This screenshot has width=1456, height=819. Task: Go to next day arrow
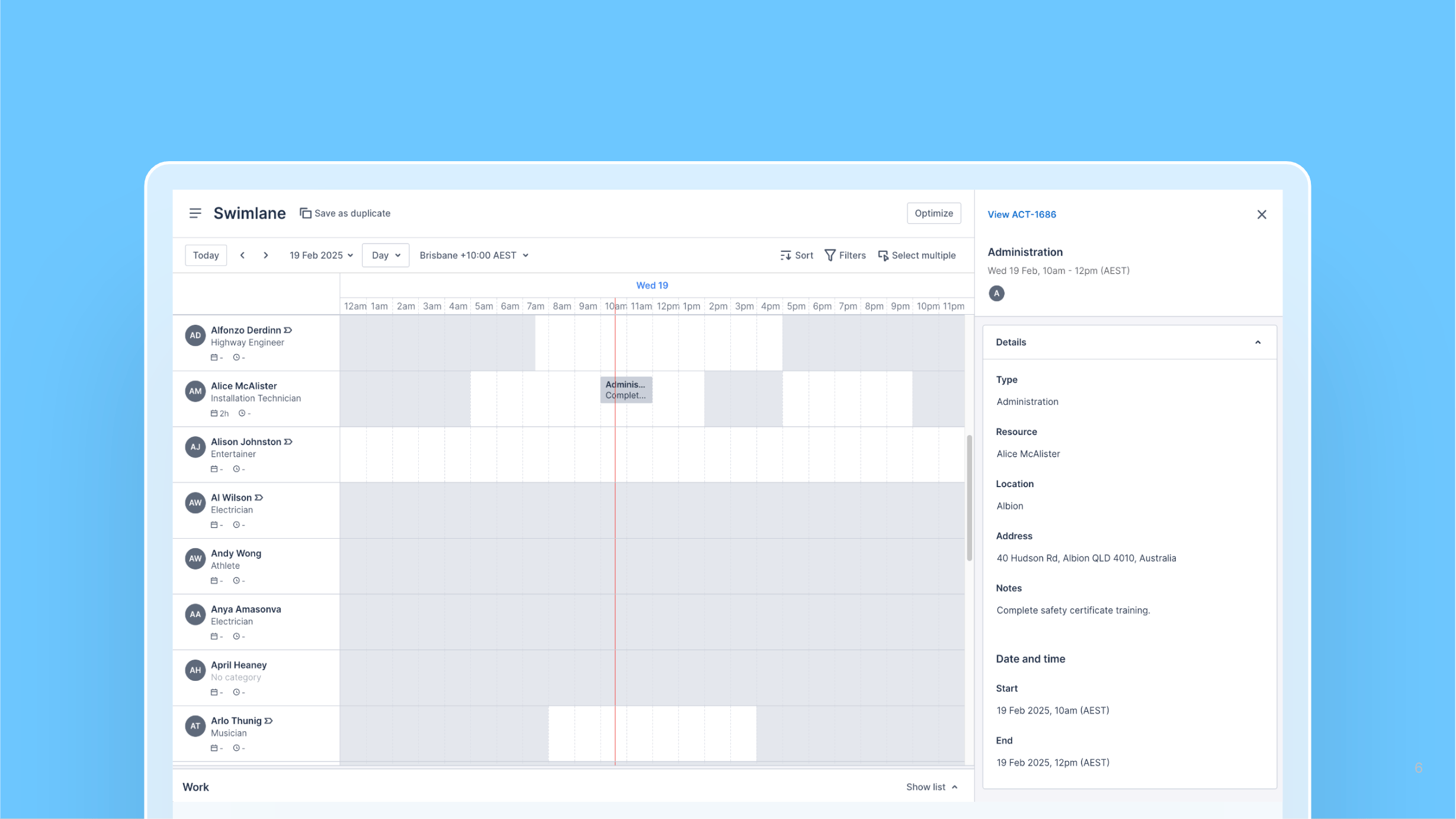click(266, 255)
